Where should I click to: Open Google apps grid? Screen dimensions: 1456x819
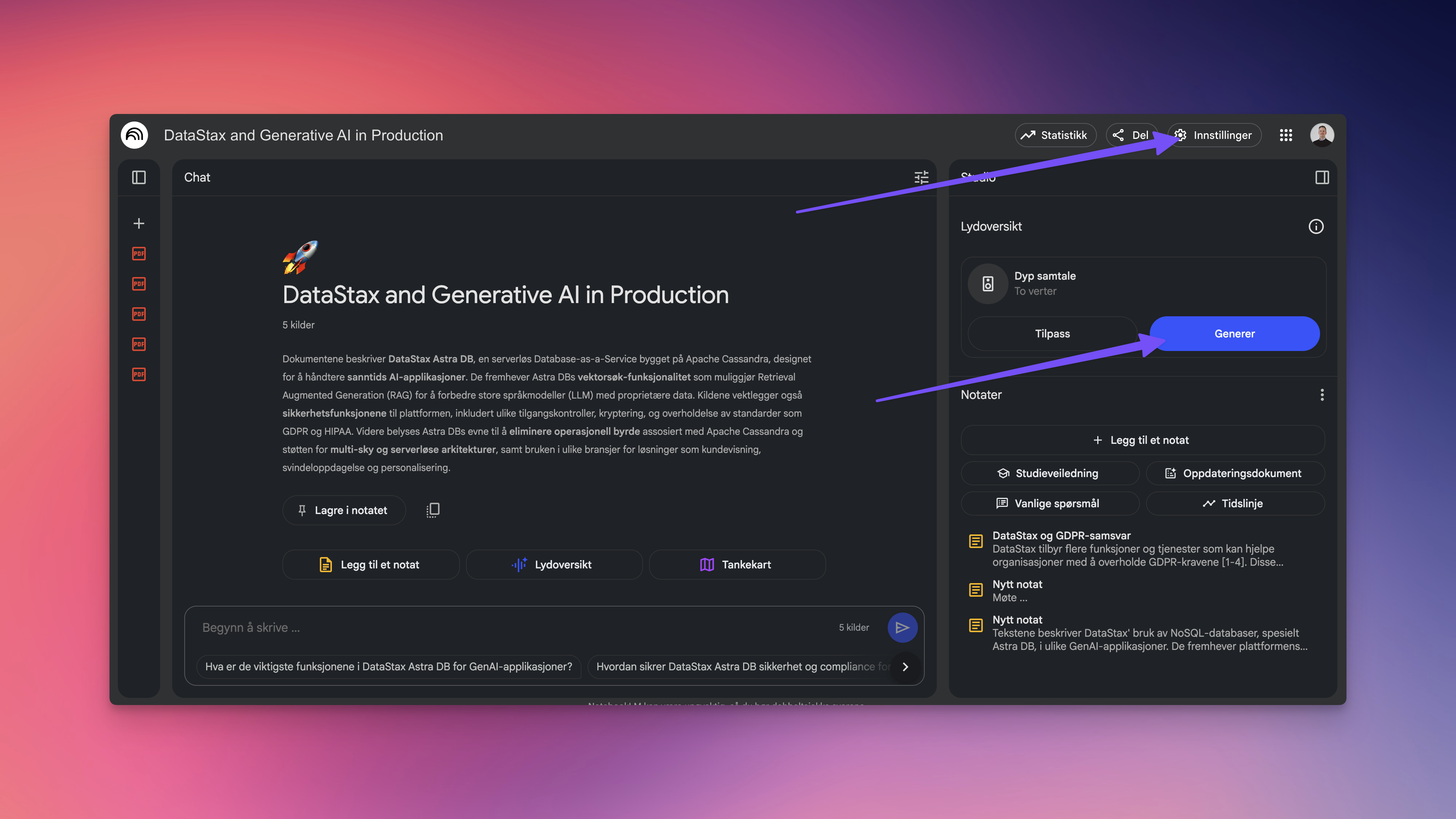click(1286, 135)
